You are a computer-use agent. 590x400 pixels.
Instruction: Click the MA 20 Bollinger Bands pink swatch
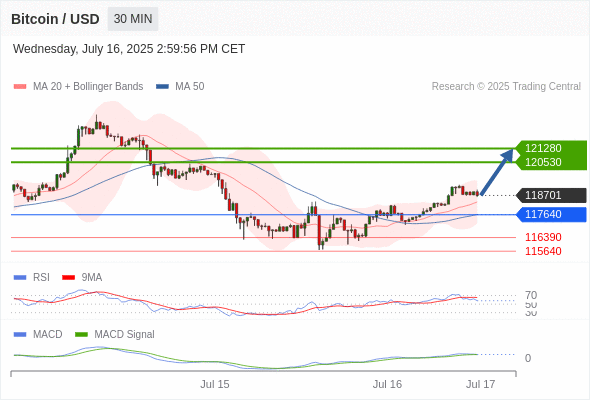[x=20, y=87]
